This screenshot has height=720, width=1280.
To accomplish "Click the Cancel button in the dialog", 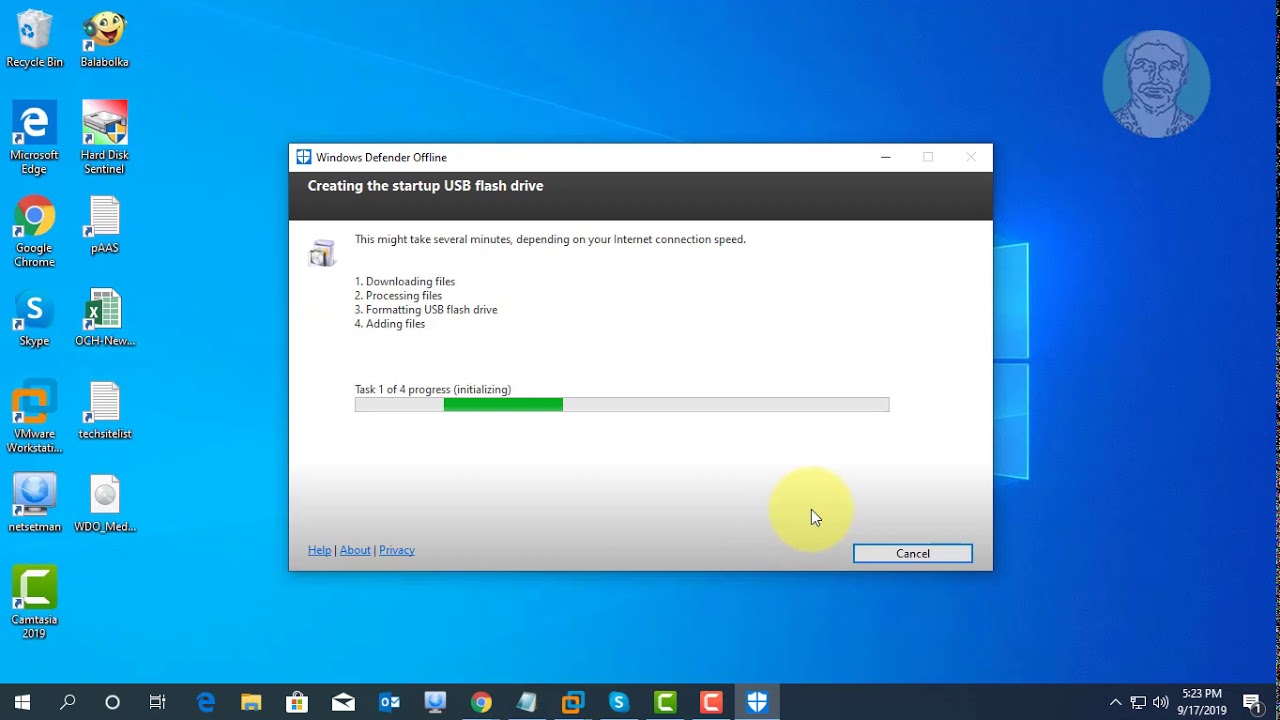I will (x=912, y=553).
